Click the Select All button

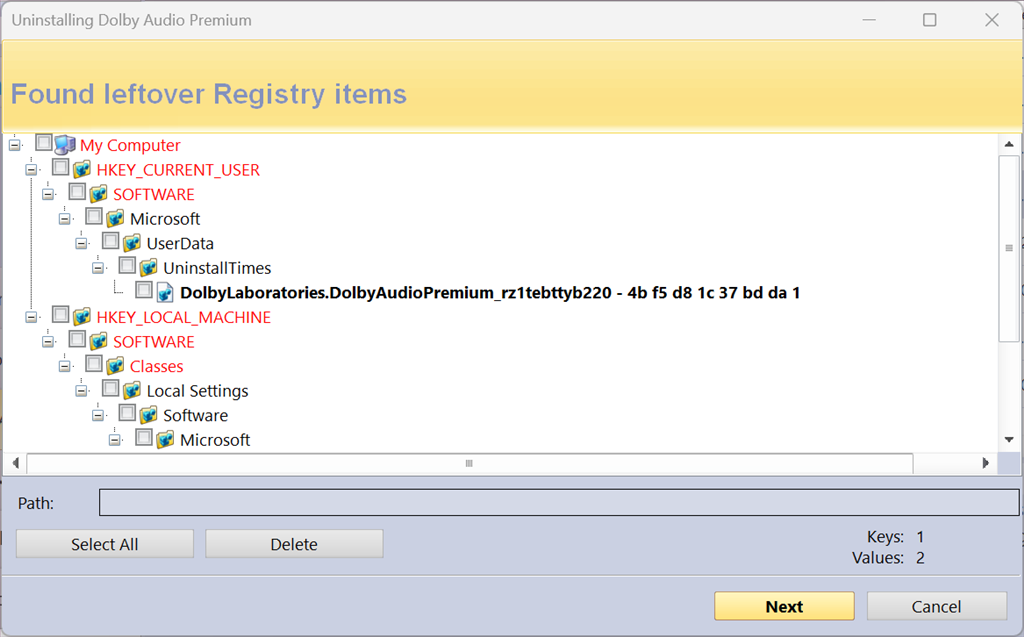coord(104,544)
